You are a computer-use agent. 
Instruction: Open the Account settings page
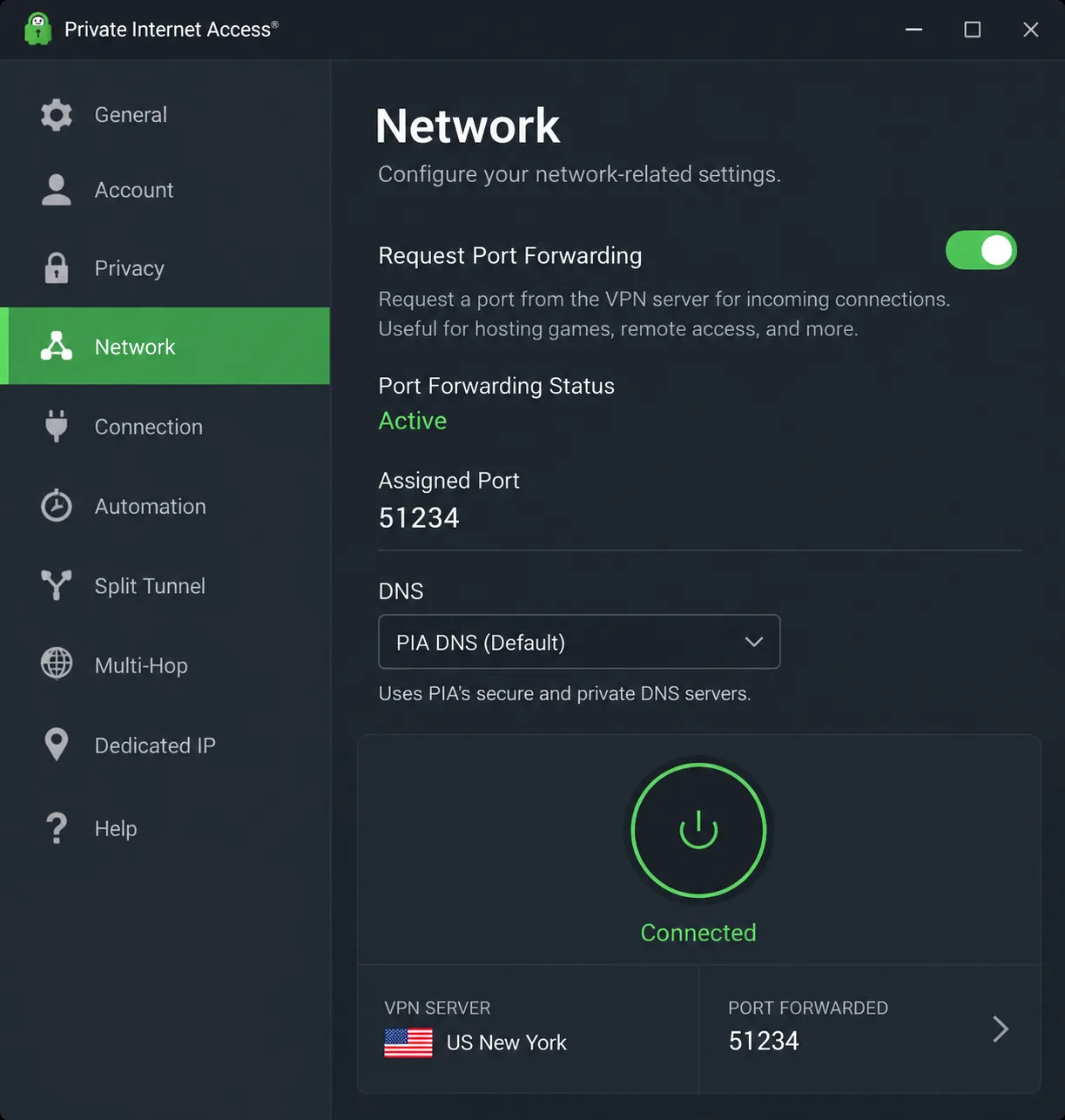pyautogui.click(x=165, y=190)
